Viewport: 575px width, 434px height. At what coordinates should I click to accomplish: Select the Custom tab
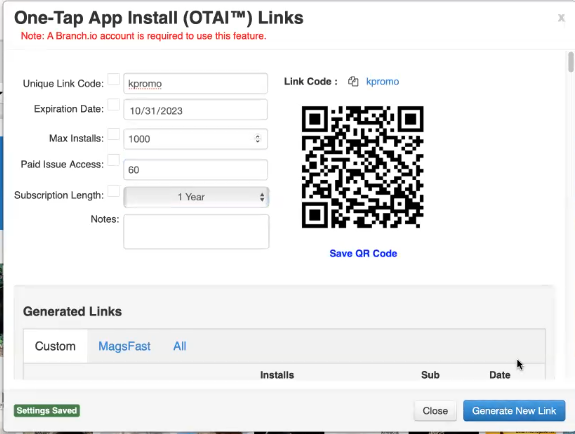point(55,346)
